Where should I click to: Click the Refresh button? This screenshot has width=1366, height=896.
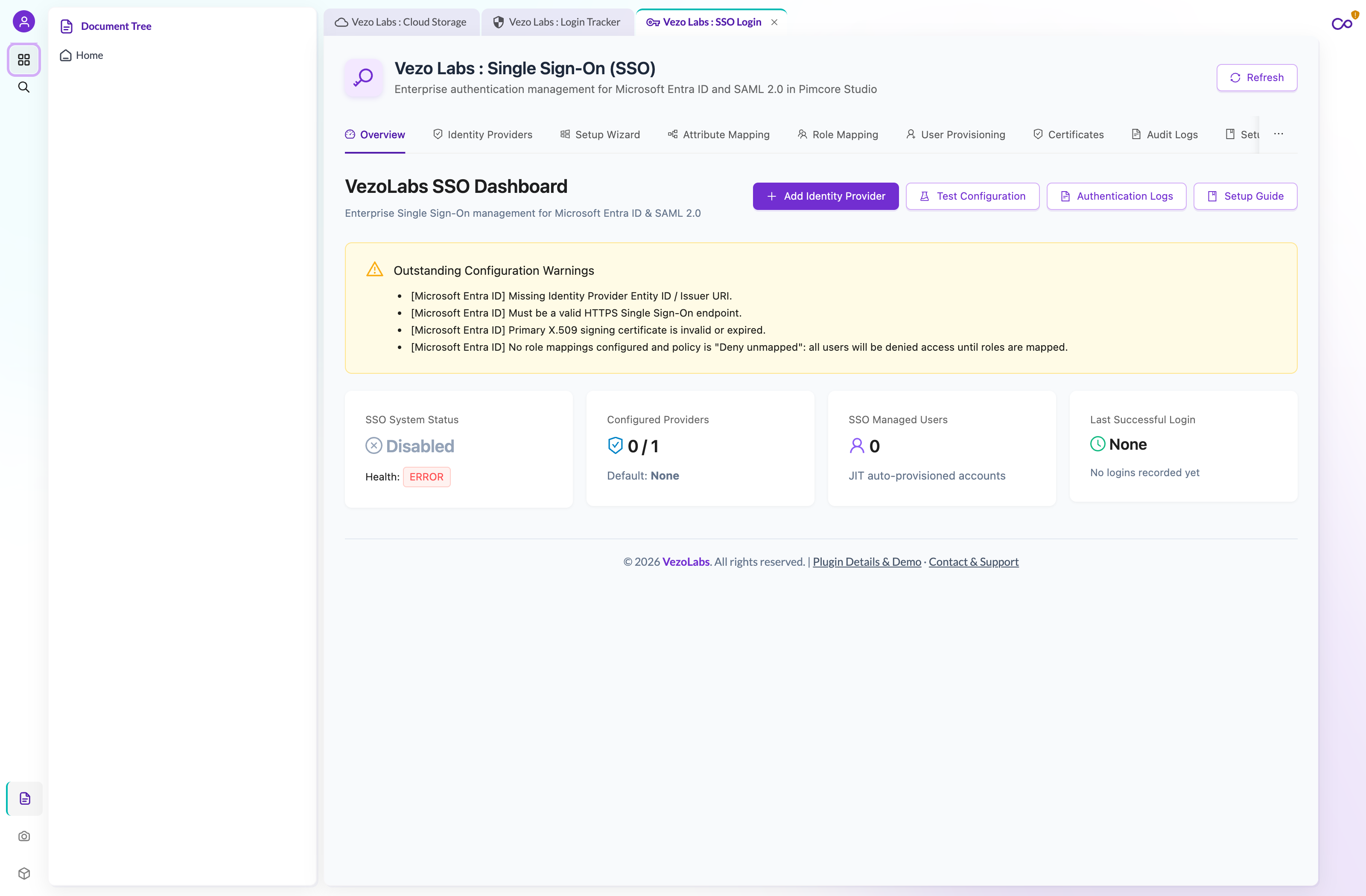pos(1256,77)
